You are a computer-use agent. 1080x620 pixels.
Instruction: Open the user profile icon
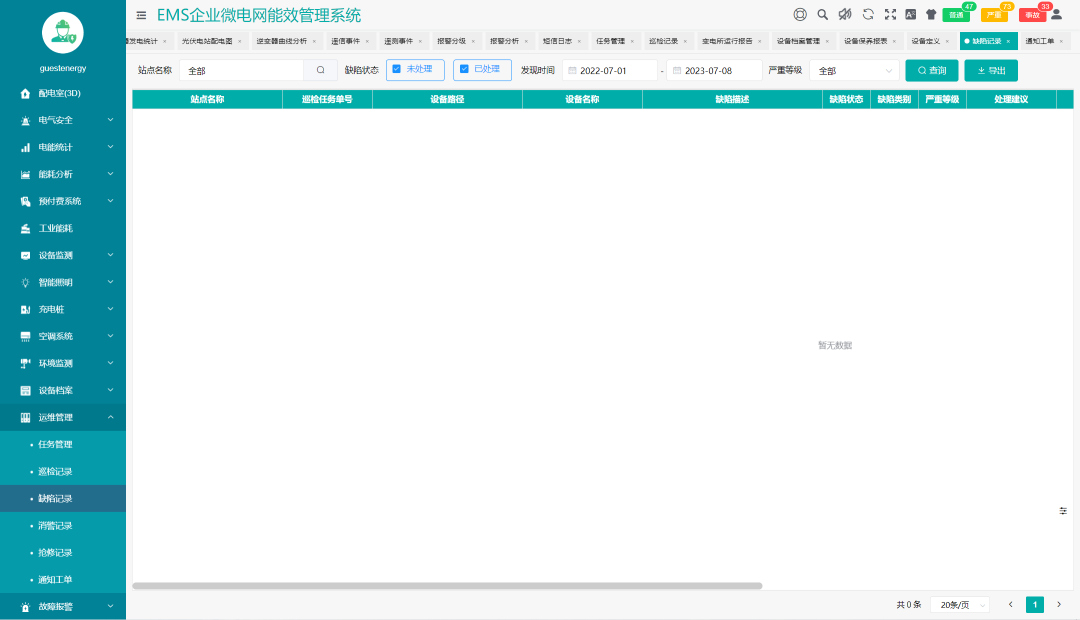1056,16
